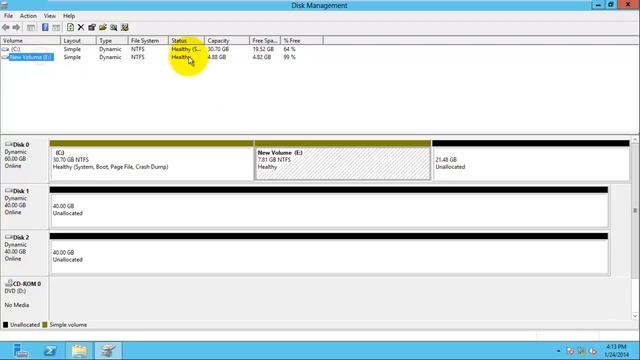Click the Disk Management taskbar button

(x=109, y=351)
